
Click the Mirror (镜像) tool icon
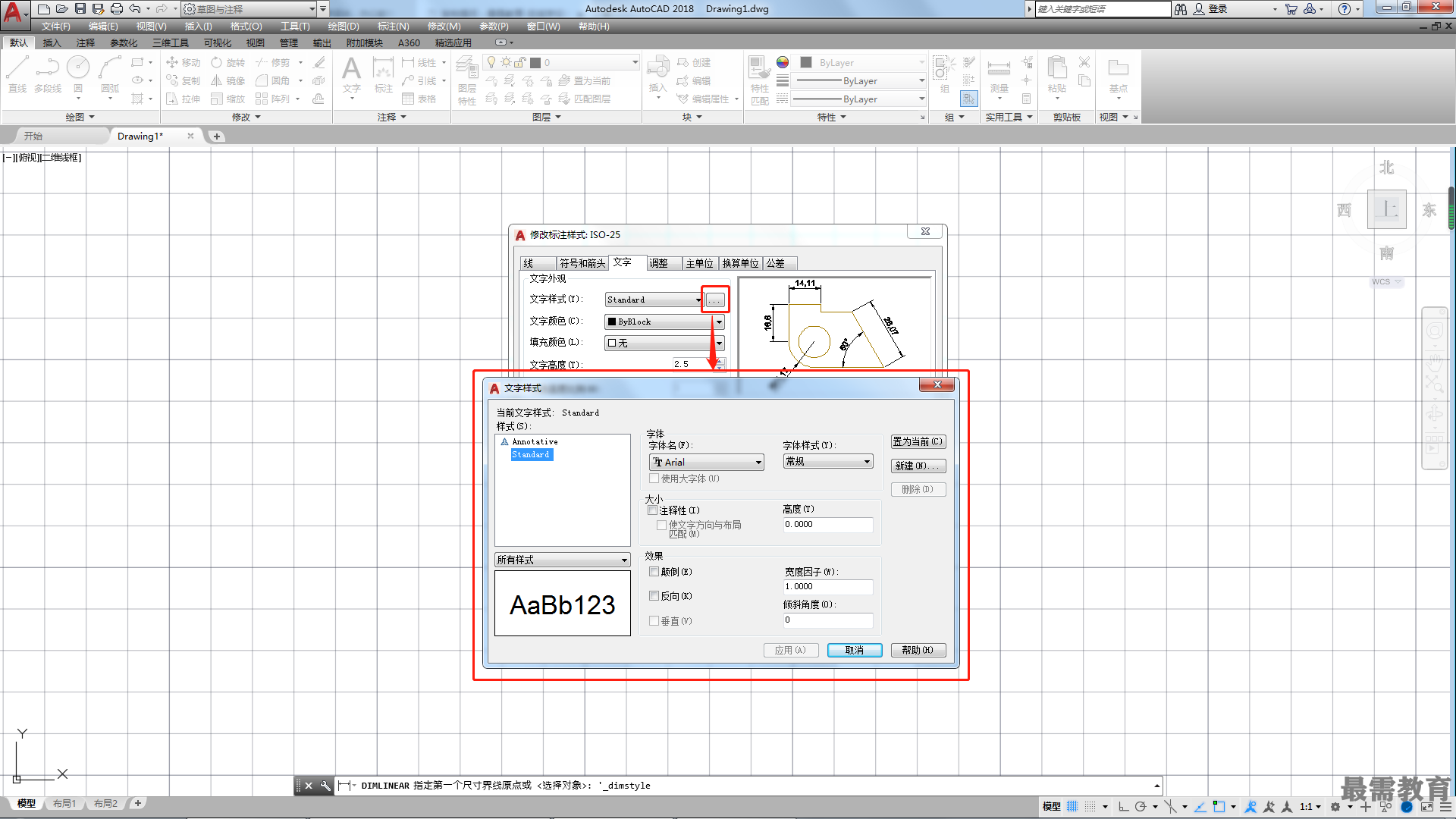[217, 80]
